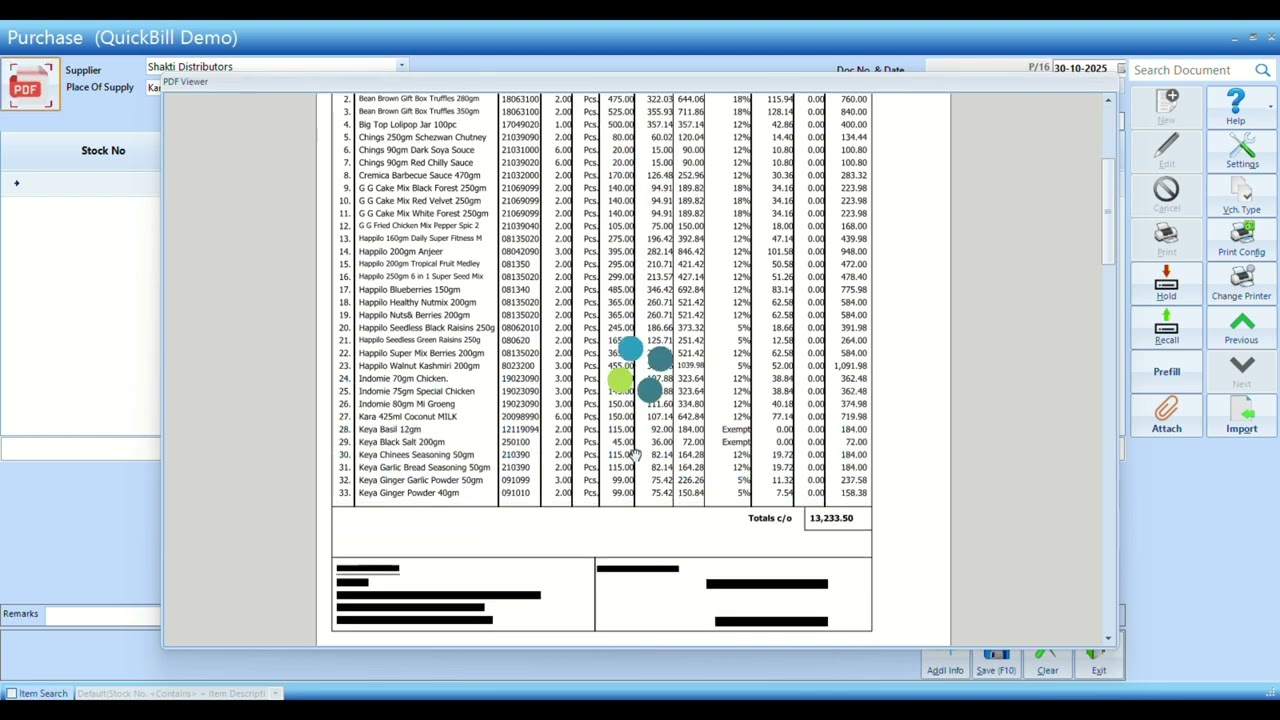Click the 'Keya Chinees Seasoning 50gm' row
Image resolution: width=1280 pixels, height=720 pixels.
click(x=604, y=455)
